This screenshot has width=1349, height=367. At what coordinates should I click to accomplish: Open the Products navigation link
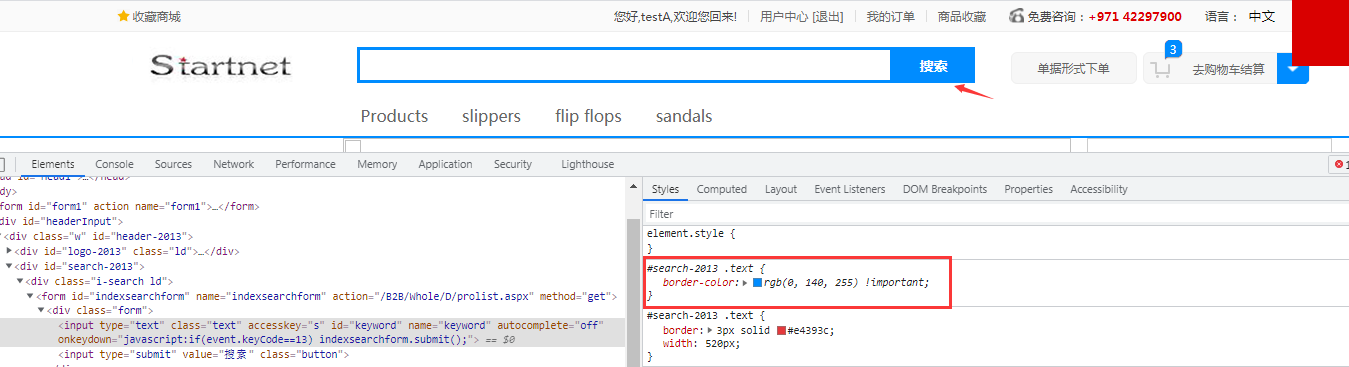click(394, 116)
